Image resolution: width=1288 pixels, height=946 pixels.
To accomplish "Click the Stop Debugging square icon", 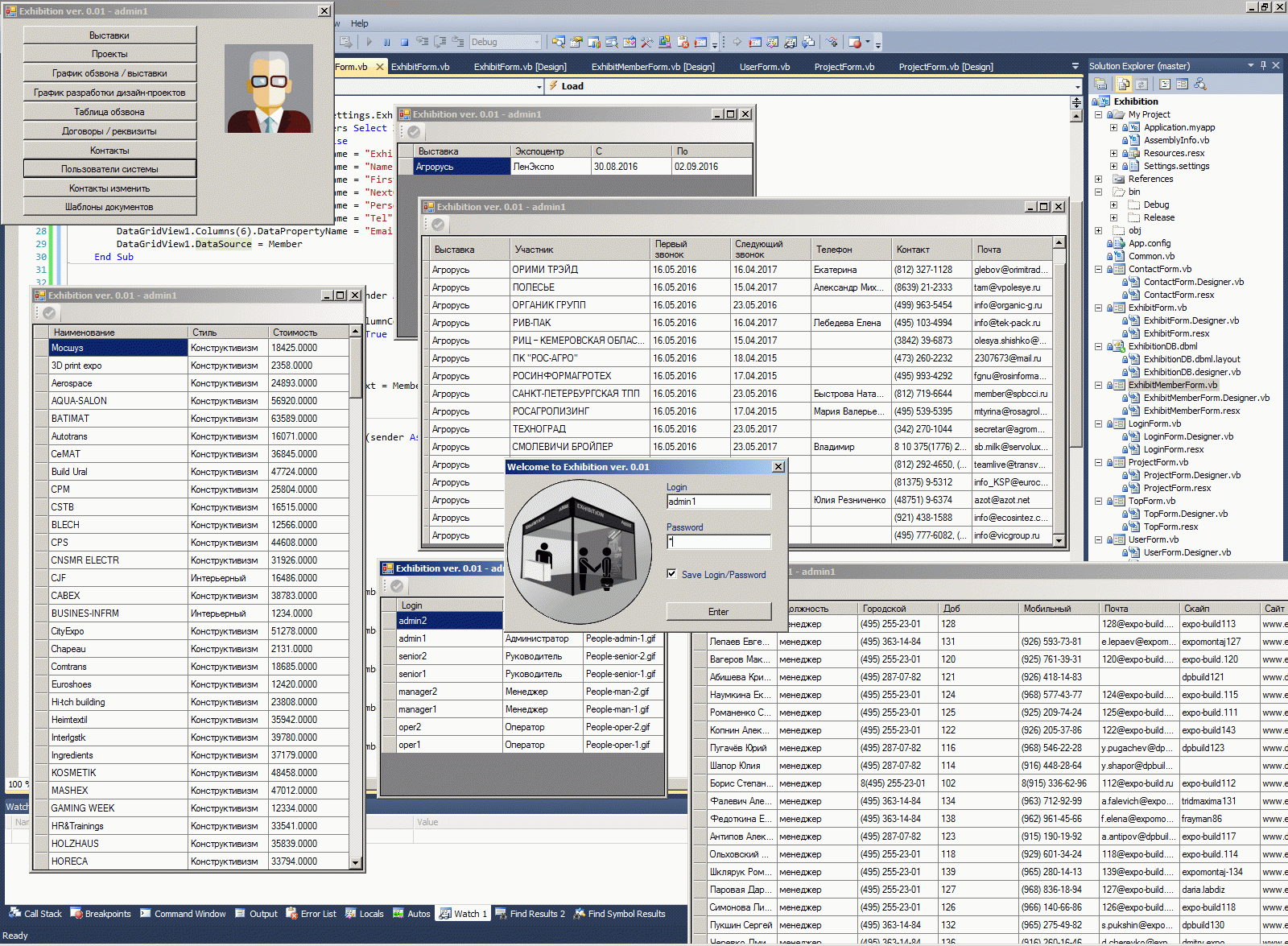I will [x=405, y=42].
